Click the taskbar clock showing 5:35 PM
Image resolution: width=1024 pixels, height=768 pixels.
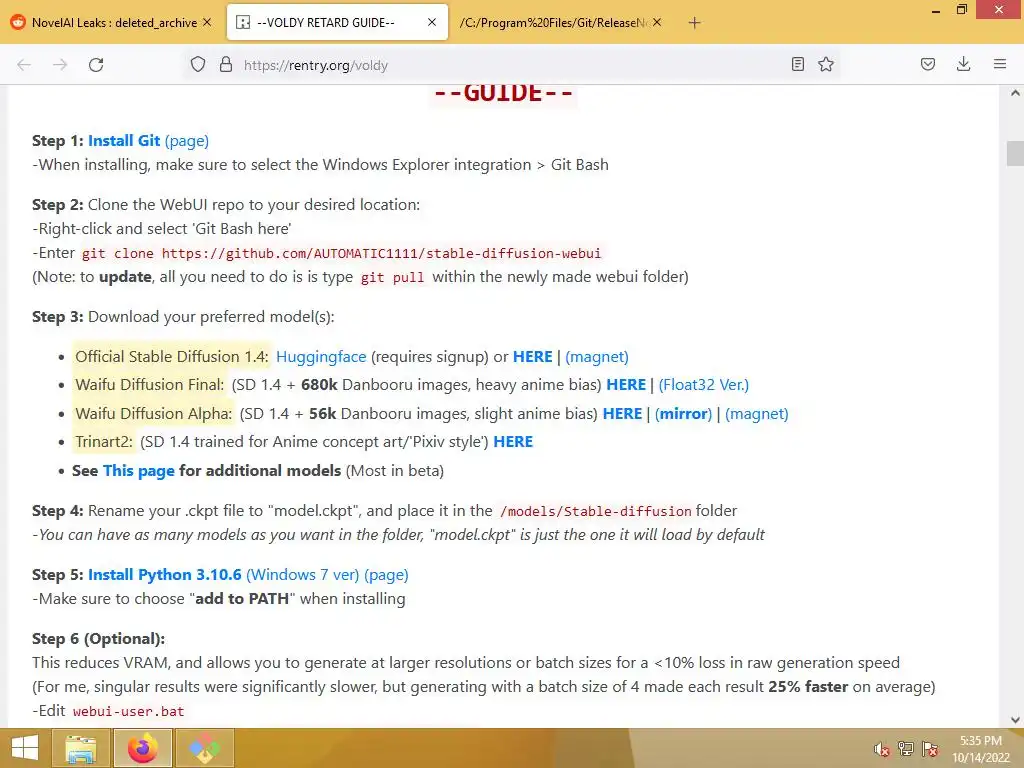980,749
